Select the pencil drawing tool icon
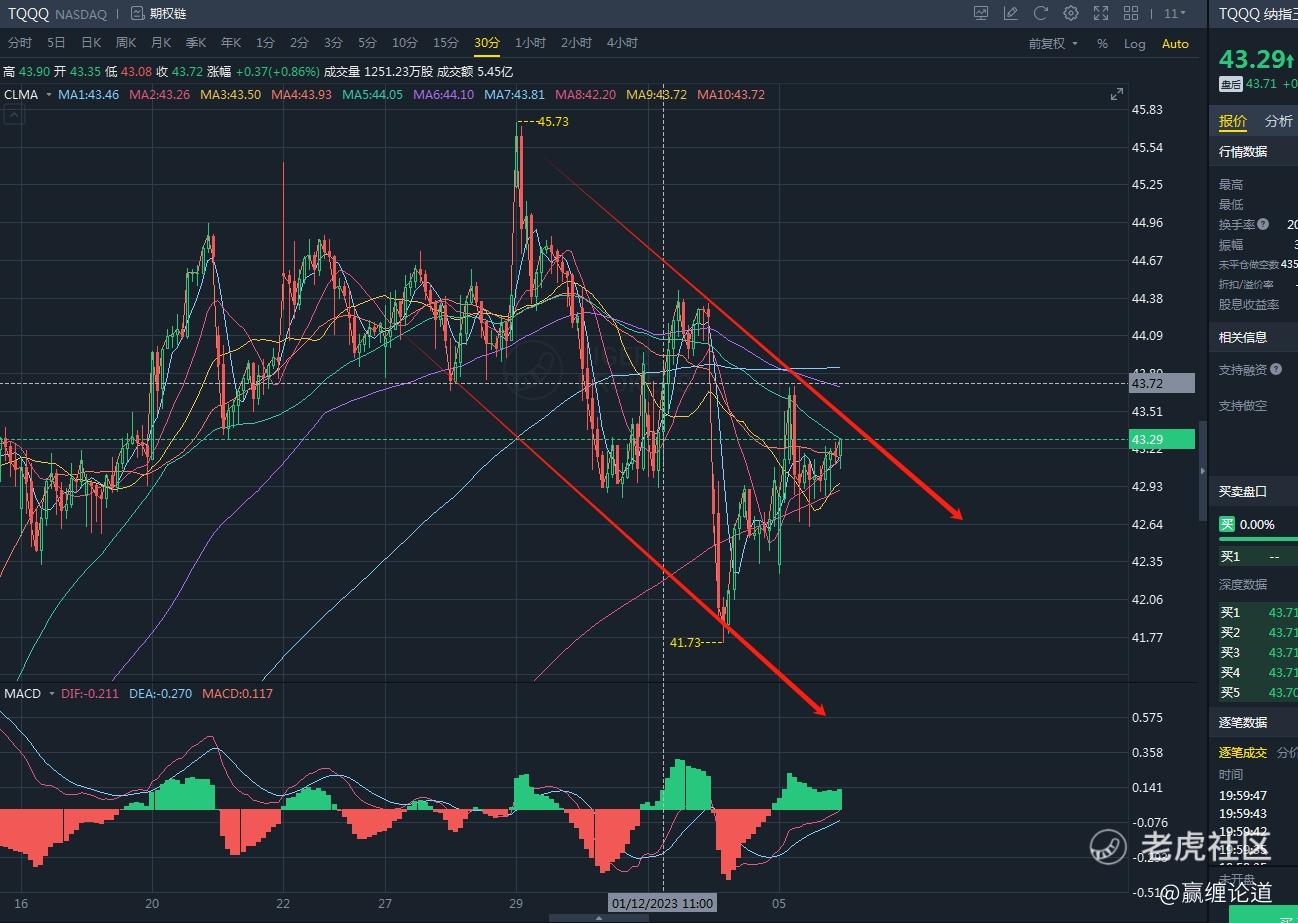Screen dimensions: 1298x923 (x=1011, y=13)
